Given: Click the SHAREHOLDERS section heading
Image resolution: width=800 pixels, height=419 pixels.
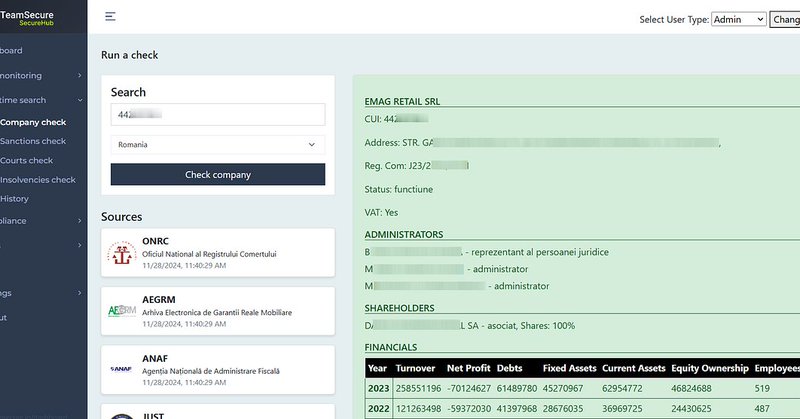Looking at the screenshot, I should click(399, 308).
